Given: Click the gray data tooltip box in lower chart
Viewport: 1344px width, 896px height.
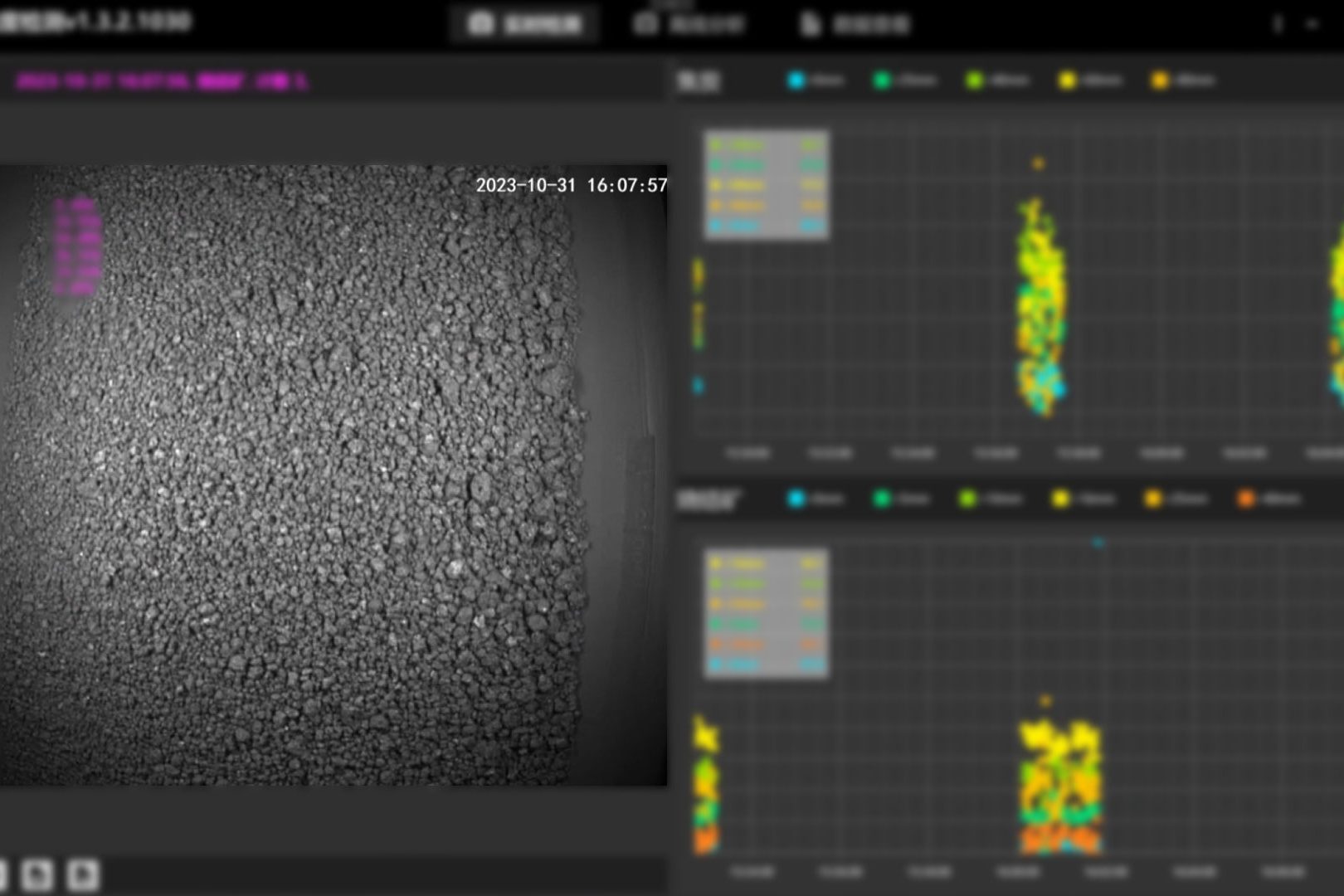Looking at the screenshot, I should tap(766, 614).
